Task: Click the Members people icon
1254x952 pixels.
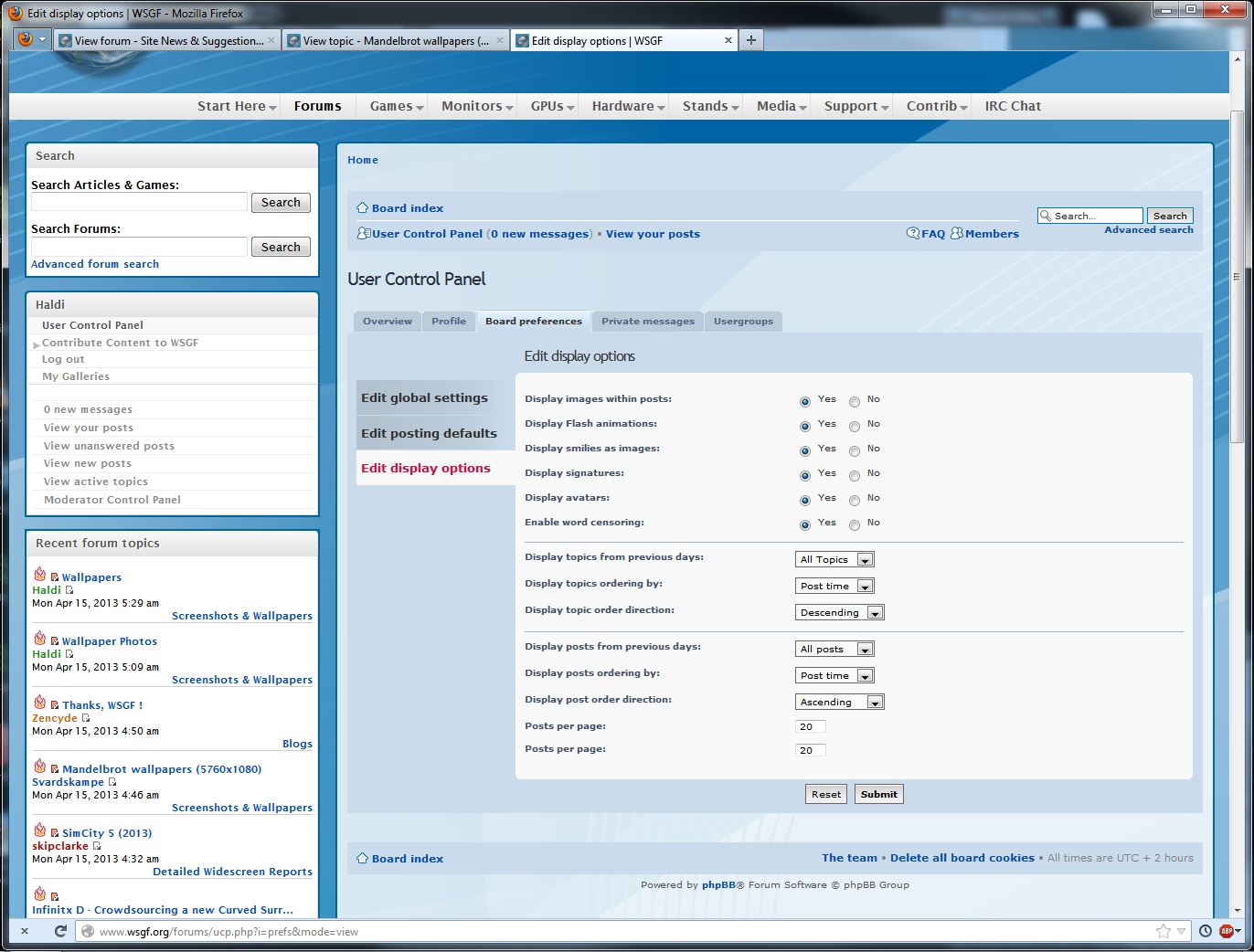Action: click(x=957, y=233)
